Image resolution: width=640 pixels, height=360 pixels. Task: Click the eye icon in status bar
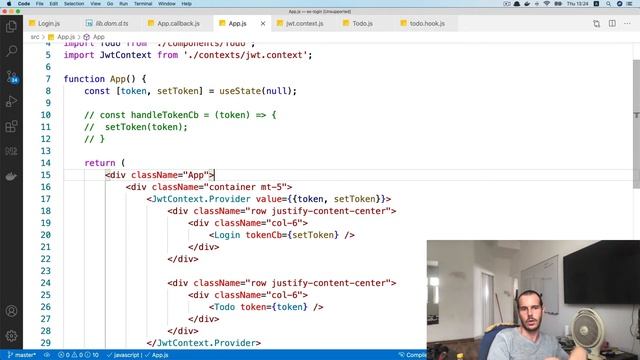[47, 355]
